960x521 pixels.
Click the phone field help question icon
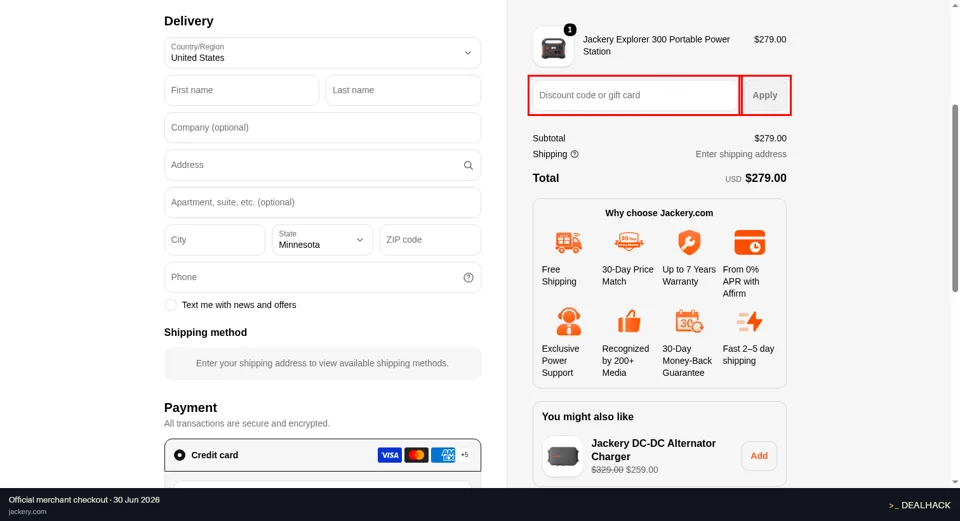(x=468, y=277)
